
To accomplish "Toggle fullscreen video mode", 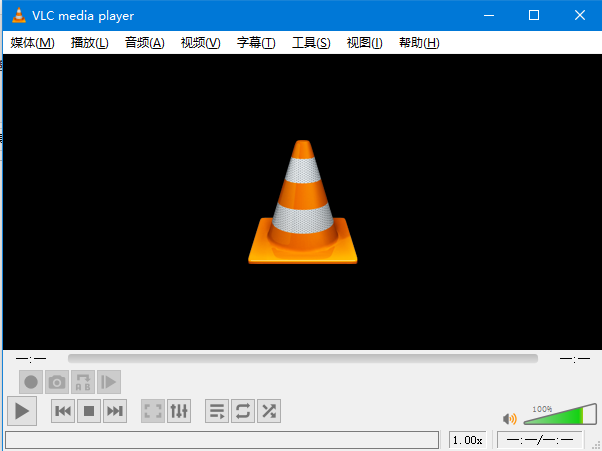I will (153, 411).
